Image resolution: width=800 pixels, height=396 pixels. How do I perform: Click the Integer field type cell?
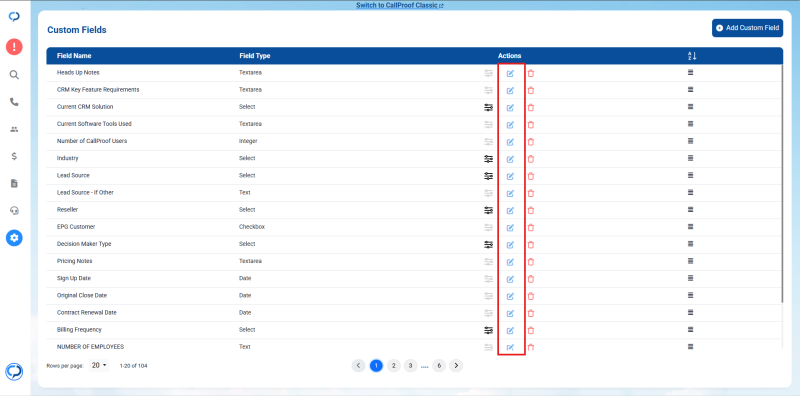[x=248, y=141]
